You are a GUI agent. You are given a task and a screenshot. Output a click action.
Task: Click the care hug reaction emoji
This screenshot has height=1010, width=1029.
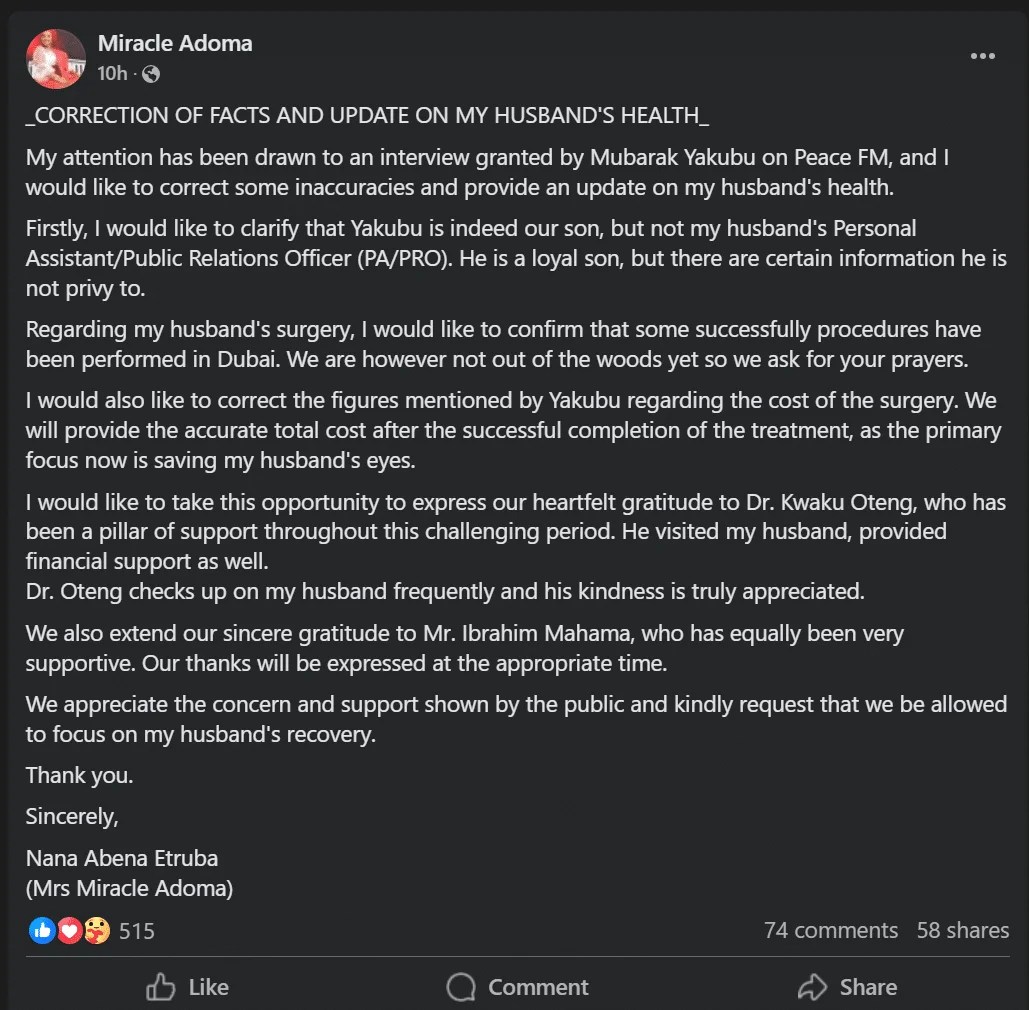pyautogui.click(x=97, y=931)
